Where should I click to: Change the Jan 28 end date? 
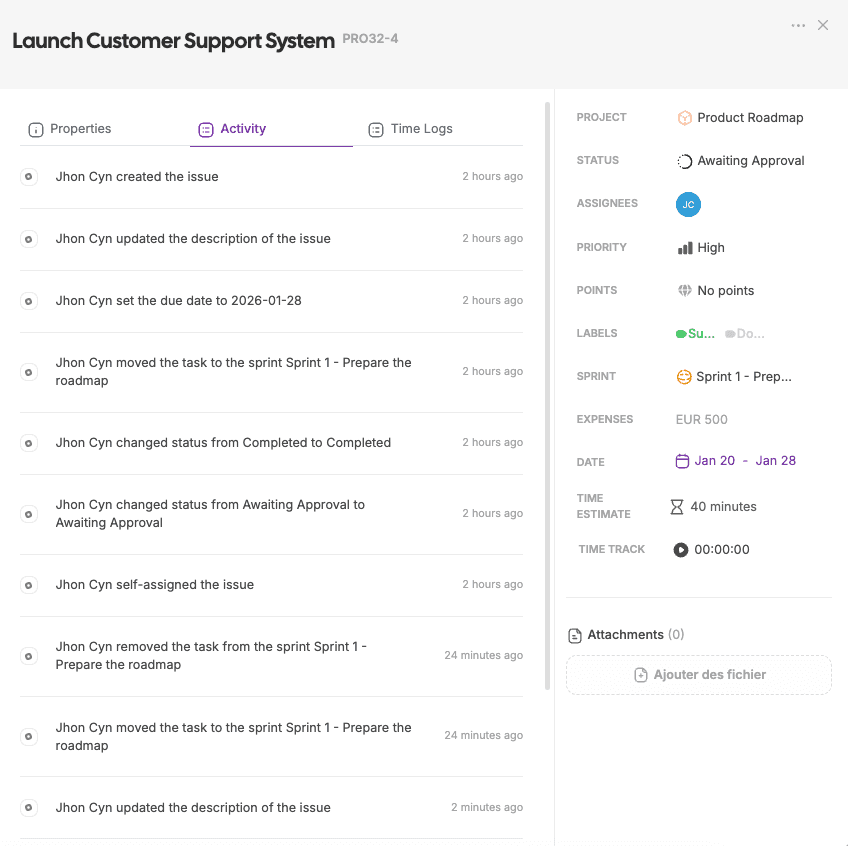tap(775, 460)
